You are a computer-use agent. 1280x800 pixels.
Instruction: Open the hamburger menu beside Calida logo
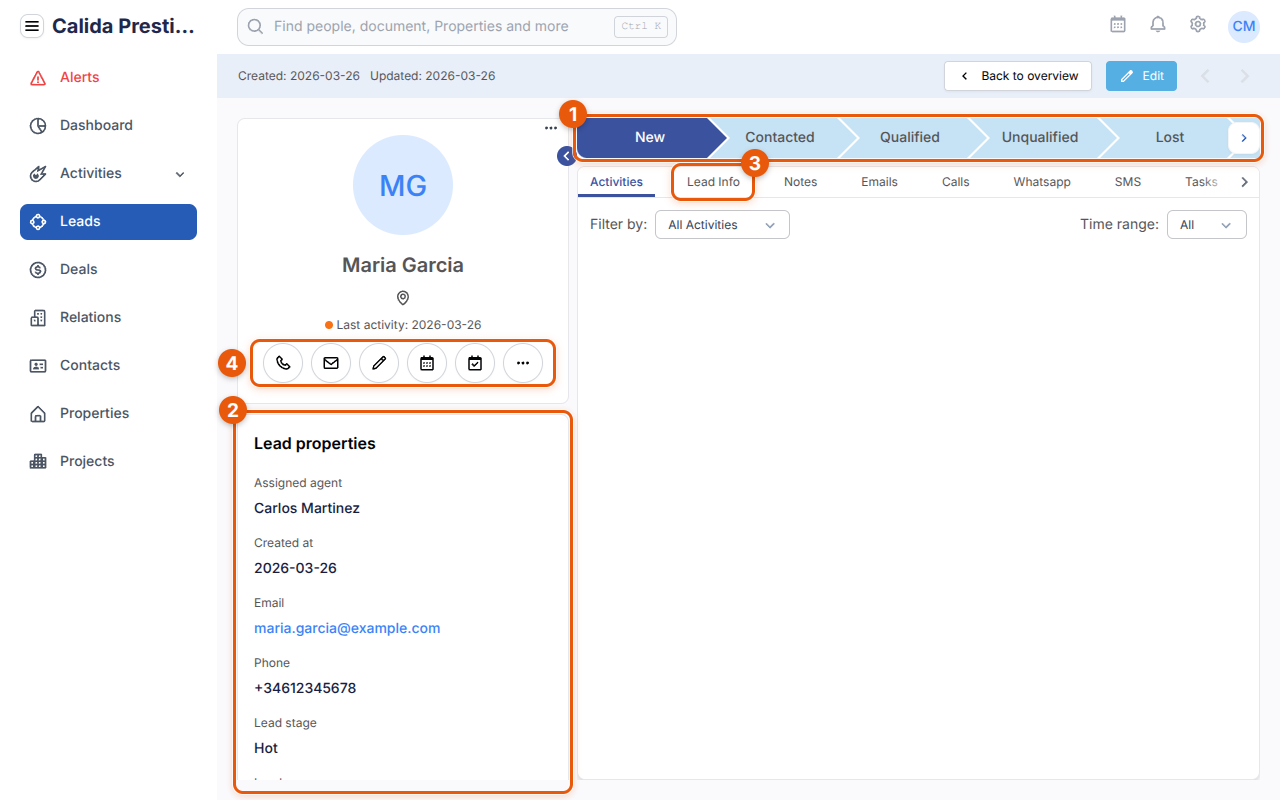point(32,26)
